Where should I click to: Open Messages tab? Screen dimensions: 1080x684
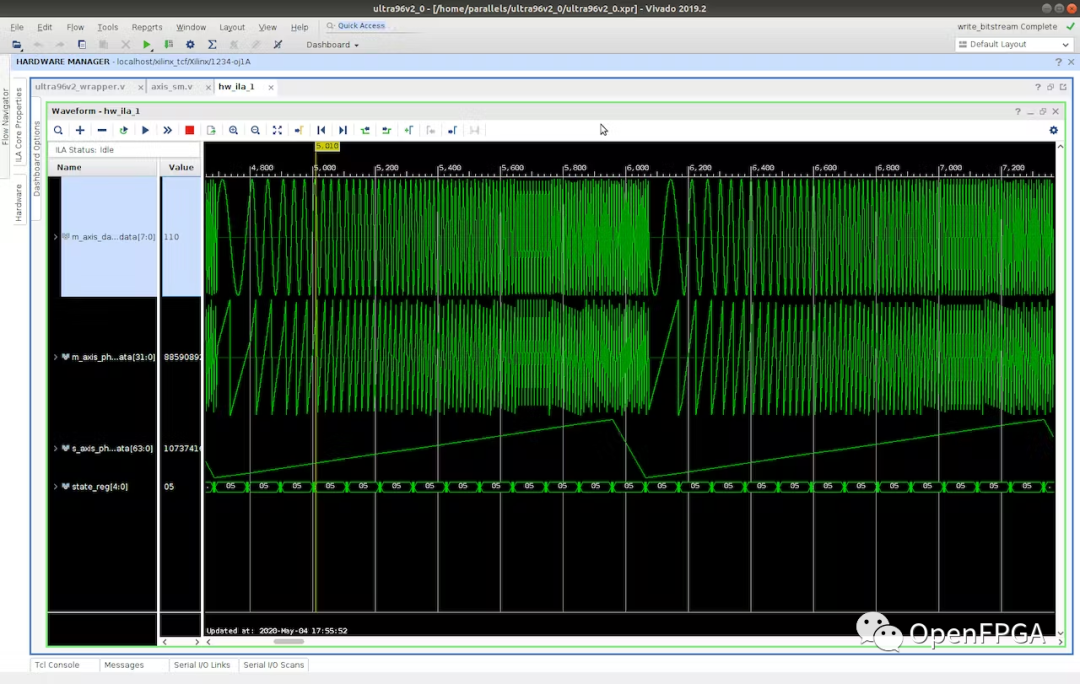pos(124,665)
